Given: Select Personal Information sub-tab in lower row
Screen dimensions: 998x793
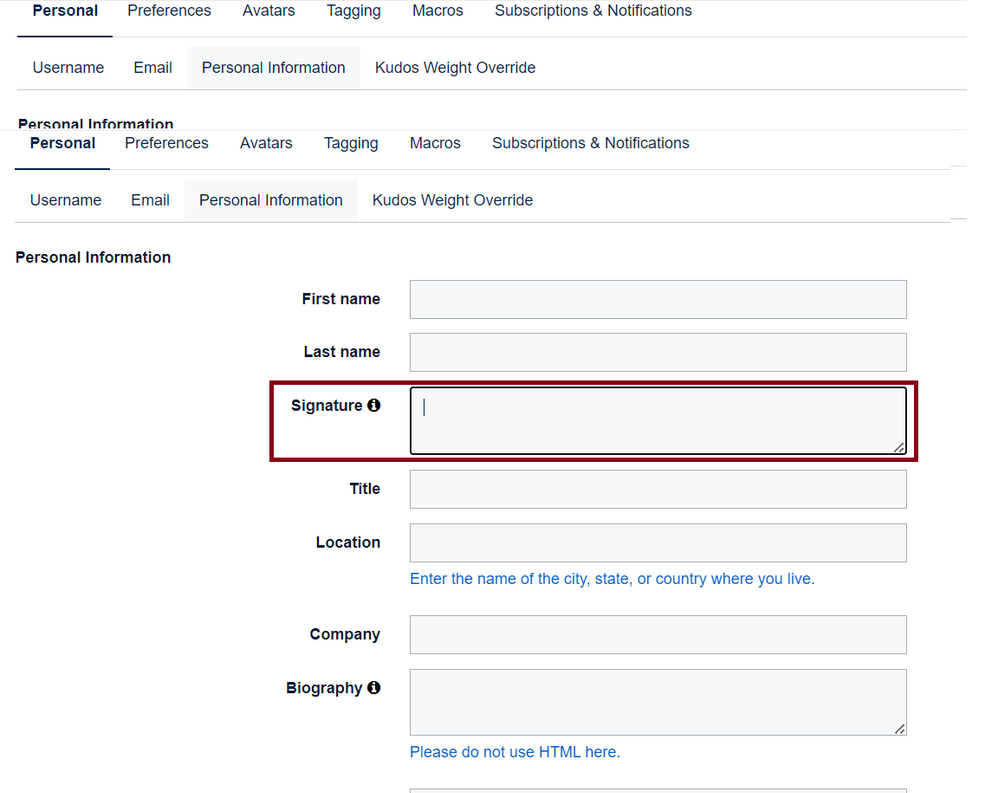Looking at the screenshot, I should 271,200.
